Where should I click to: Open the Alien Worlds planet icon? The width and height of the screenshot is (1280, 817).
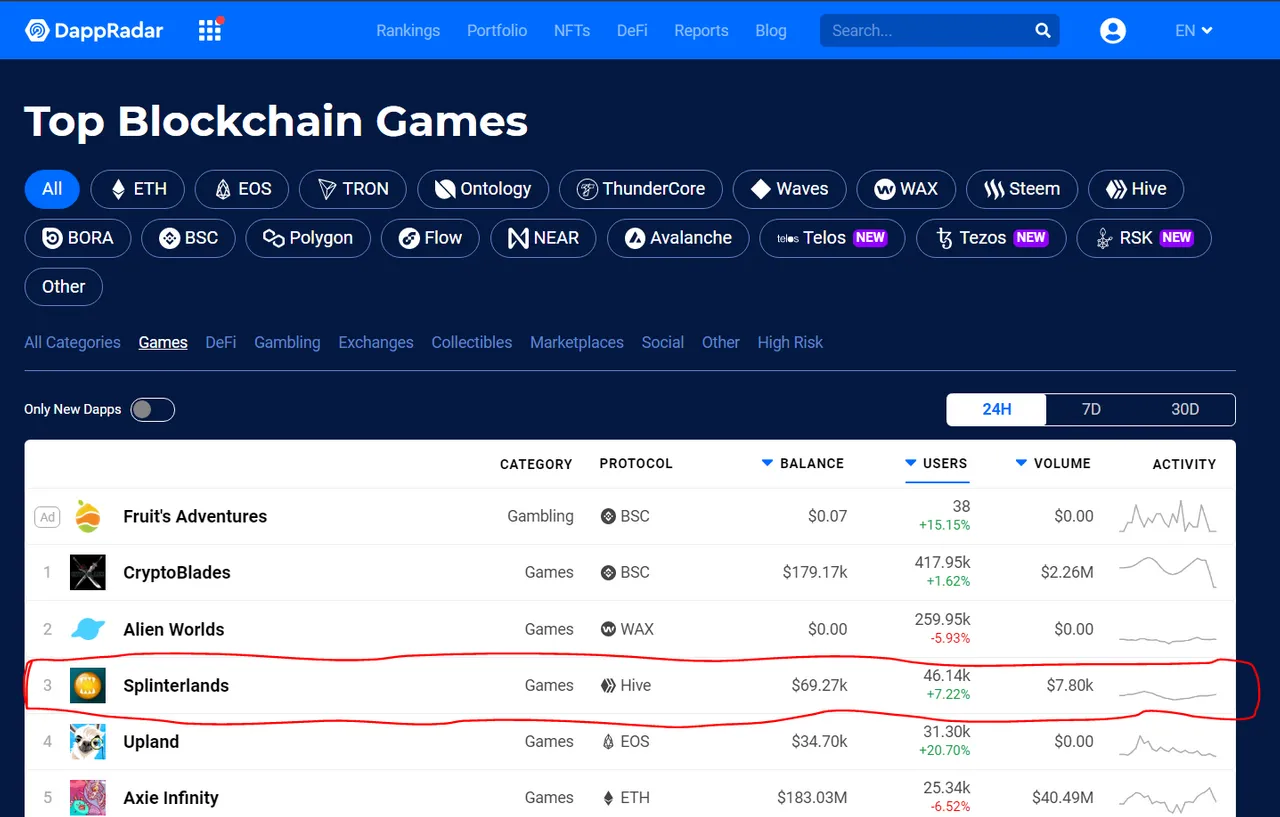pos(88,629)
